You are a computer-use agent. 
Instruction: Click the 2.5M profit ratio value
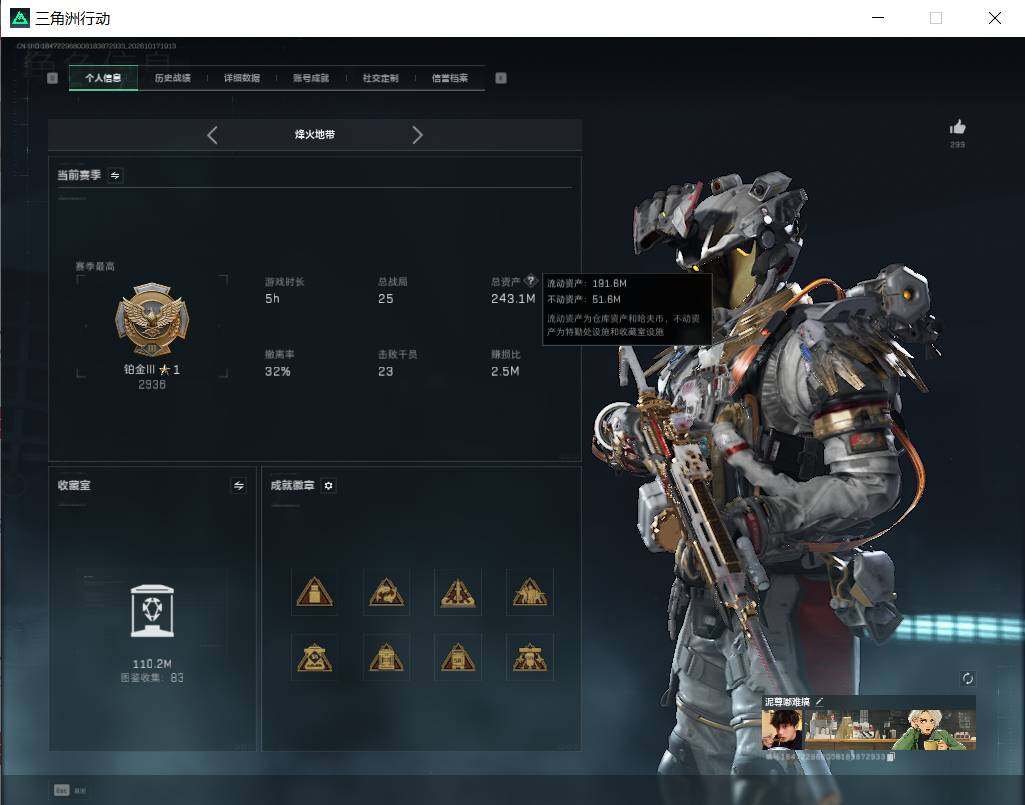click(505, 371)
